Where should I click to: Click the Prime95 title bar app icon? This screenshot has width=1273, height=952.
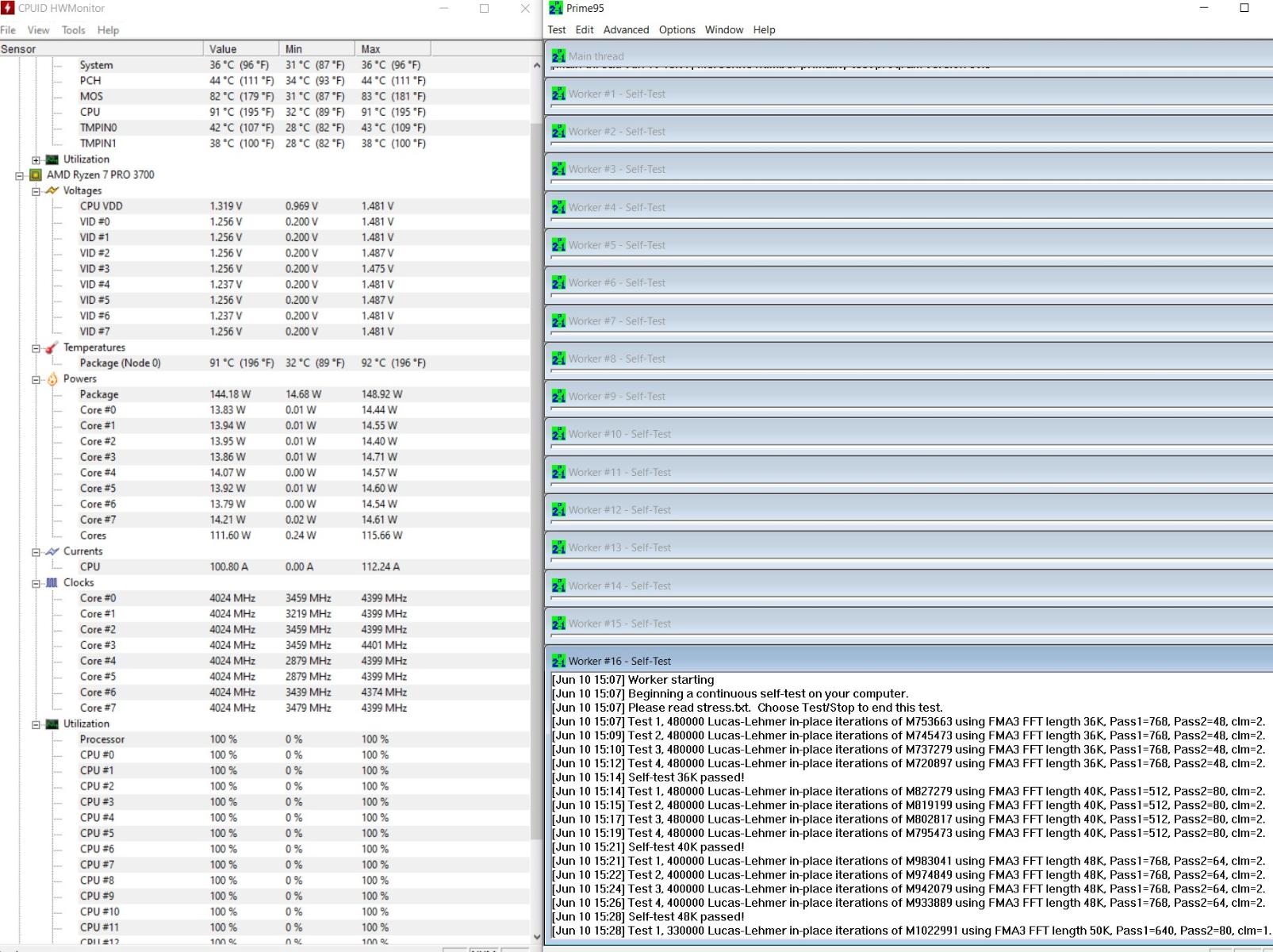coord(555,8)
